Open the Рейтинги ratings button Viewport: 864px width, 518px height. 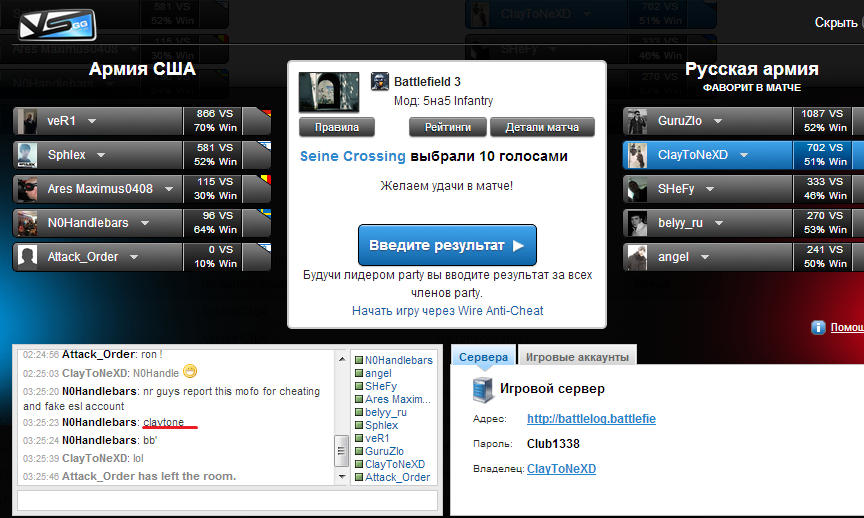(447, 127)
